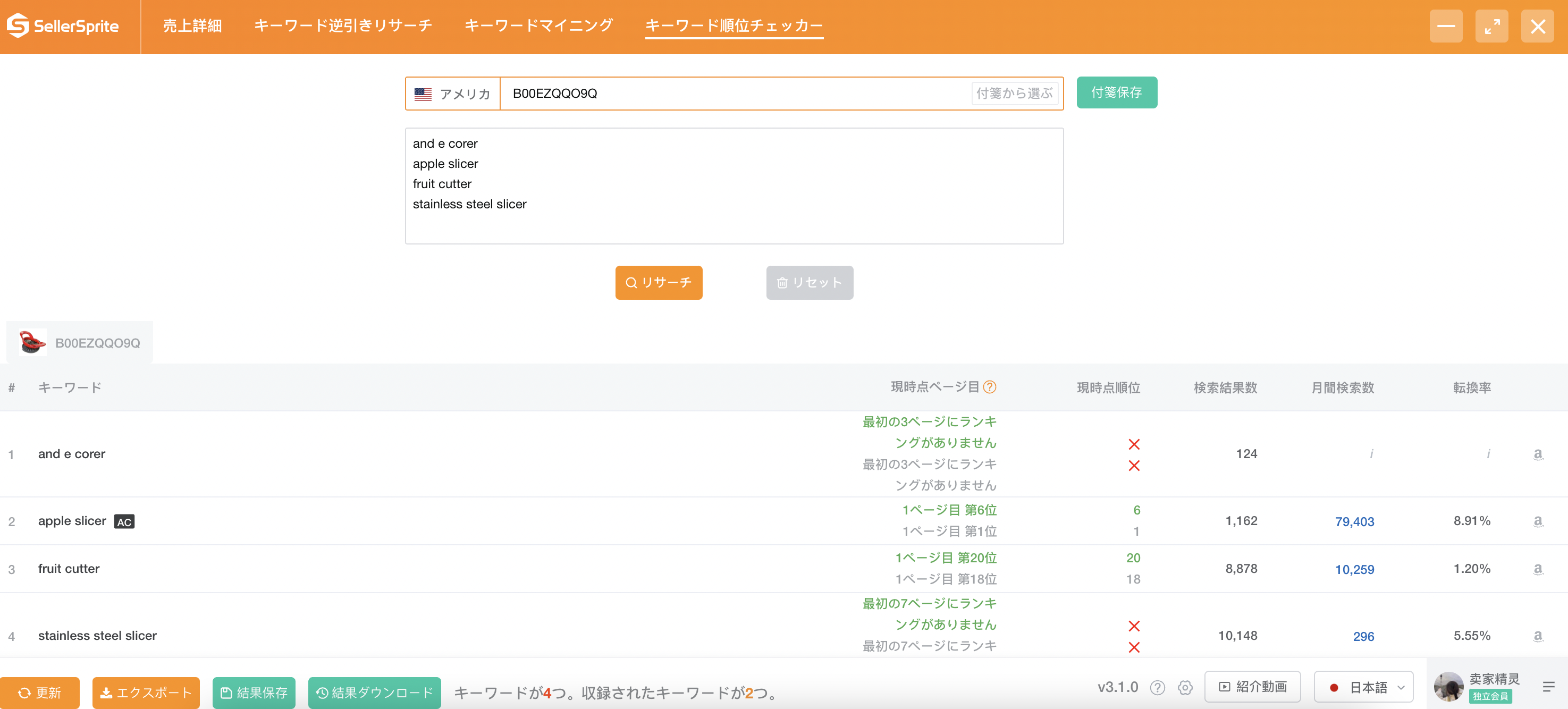This screenshot has width=1568, height=709.
Task: Click the expand-to-fullscreen icon in header
Action: (1492, 26)
